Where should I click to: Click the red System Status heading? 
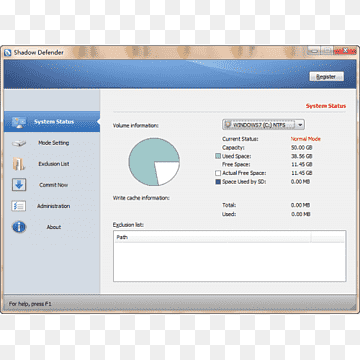click(x=326, y=106)
